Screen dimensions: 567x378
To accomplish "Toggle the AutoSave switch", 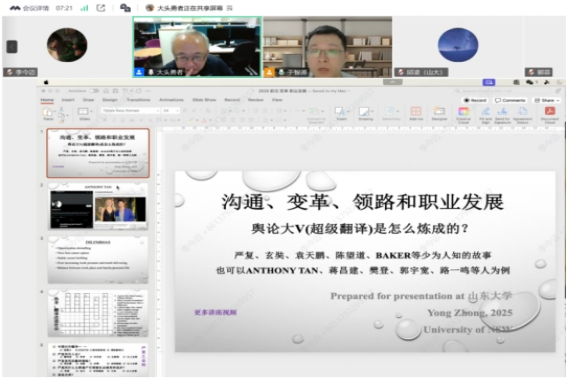I will (x=94, y=90).
